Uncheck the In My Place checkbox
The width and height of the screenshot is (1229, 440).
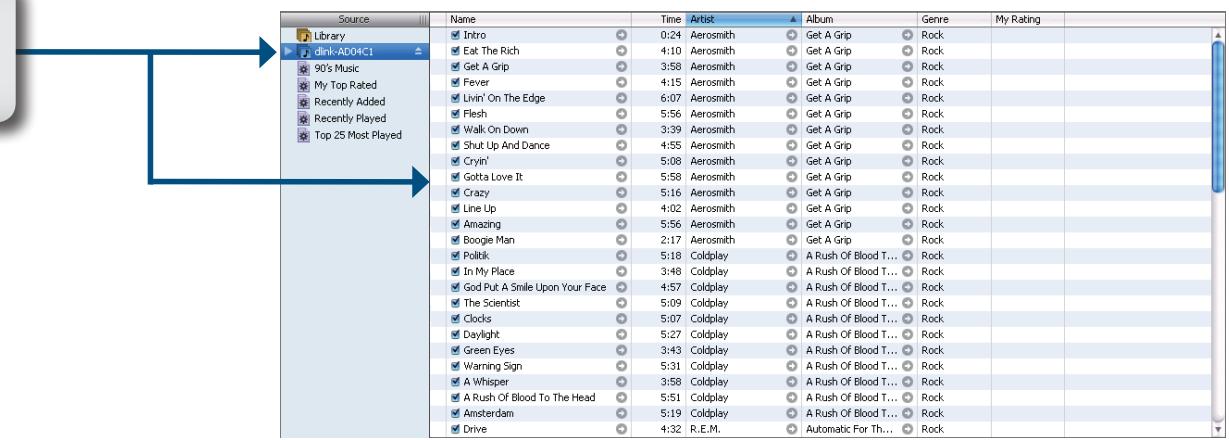tap(456, 272)
